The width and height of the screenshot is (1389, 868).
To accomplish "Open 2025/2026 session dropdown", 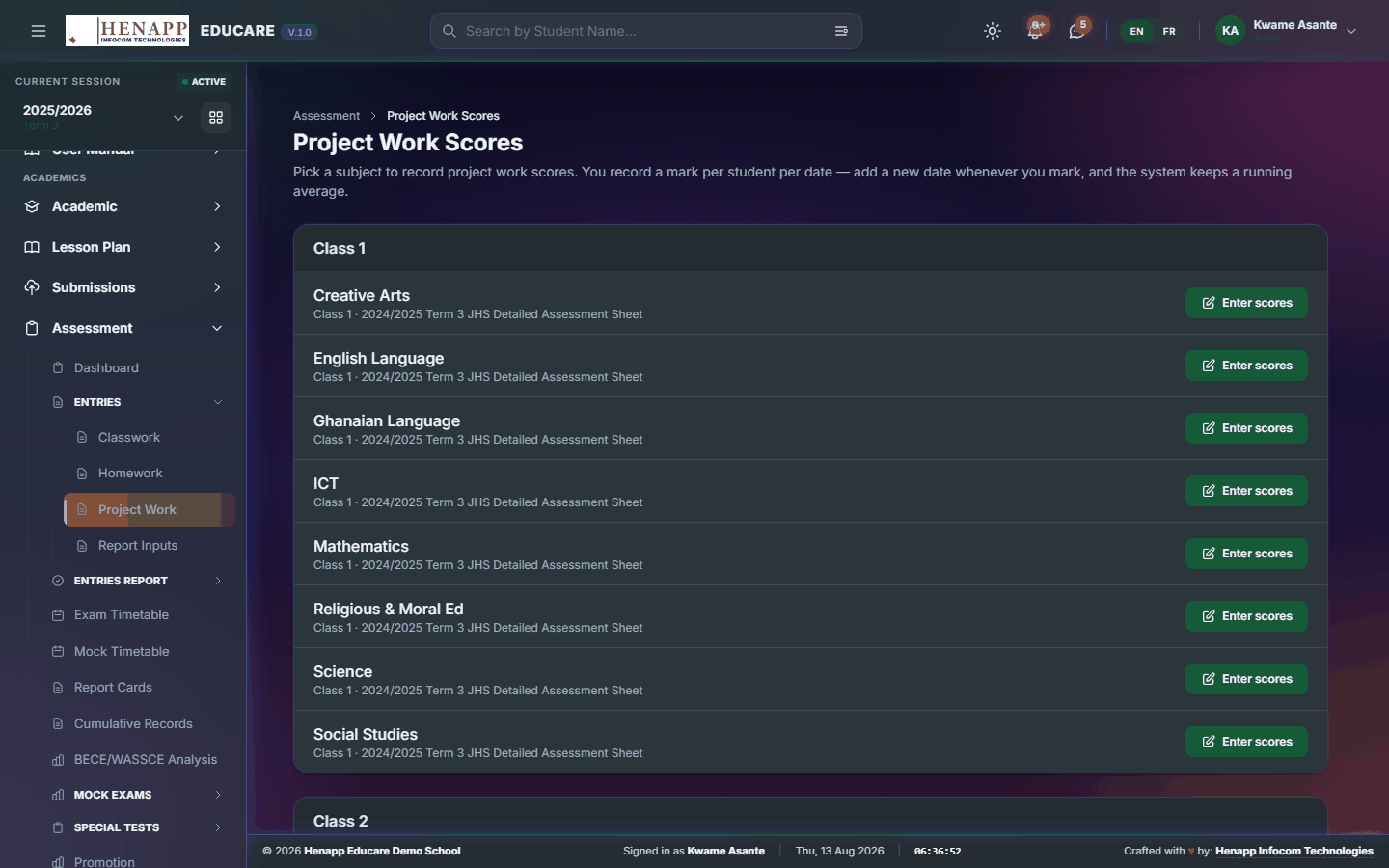I will coord(103,117).
